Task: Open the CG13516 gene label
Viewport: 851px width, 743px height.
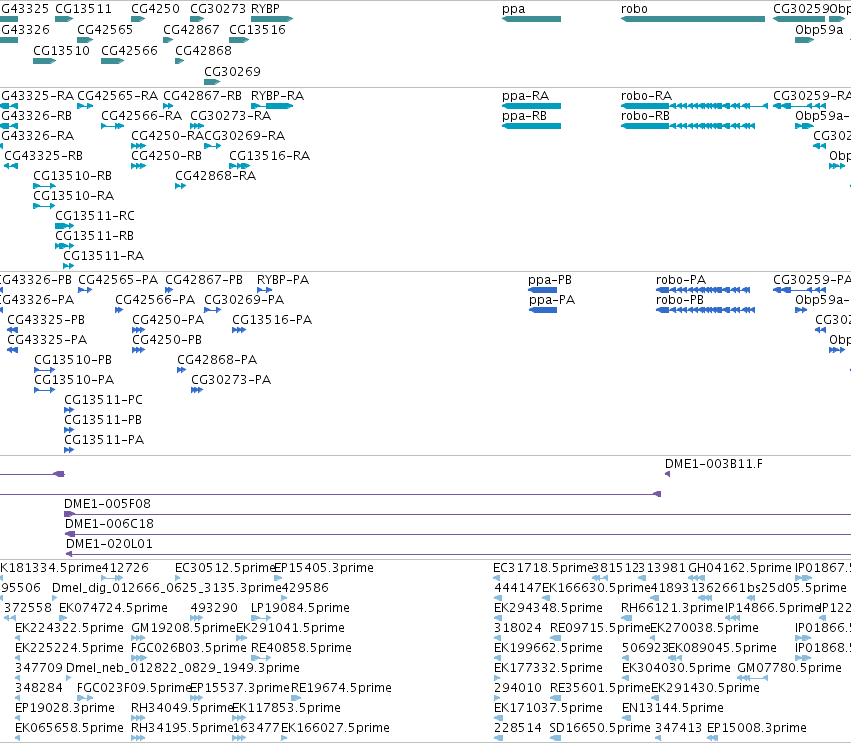Action: pyautogui.click(x=257, y=30)
